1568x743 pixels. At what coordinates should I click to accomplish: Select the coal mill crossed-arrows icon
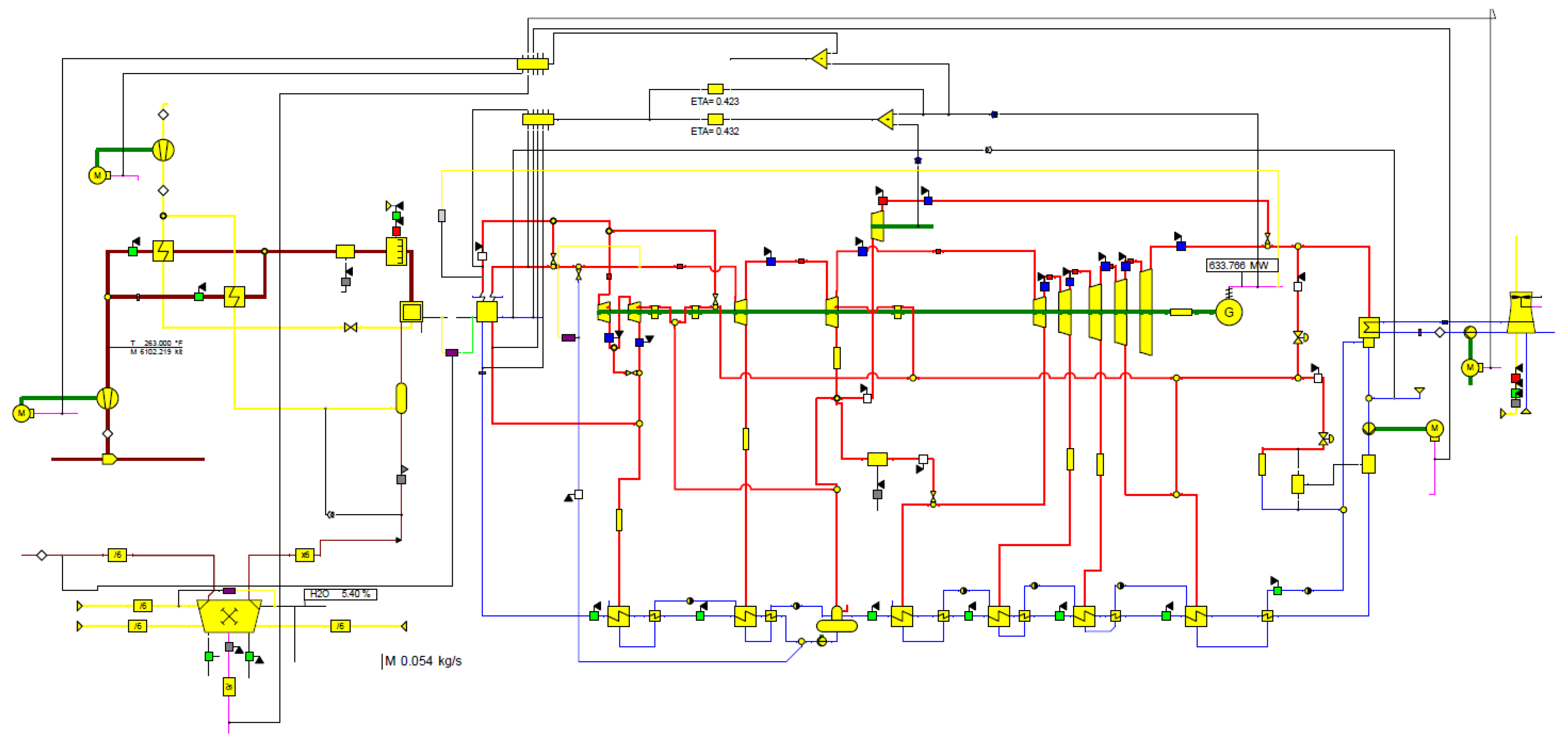229,616
